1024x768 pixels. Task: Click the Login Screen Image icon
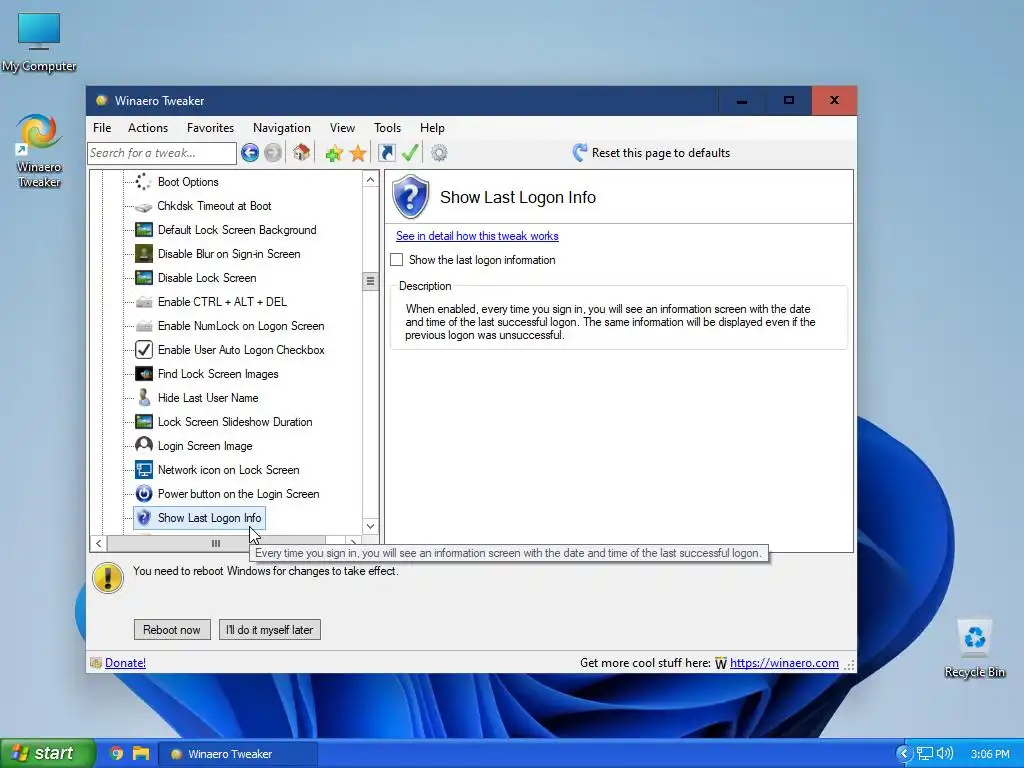[144, 445]
